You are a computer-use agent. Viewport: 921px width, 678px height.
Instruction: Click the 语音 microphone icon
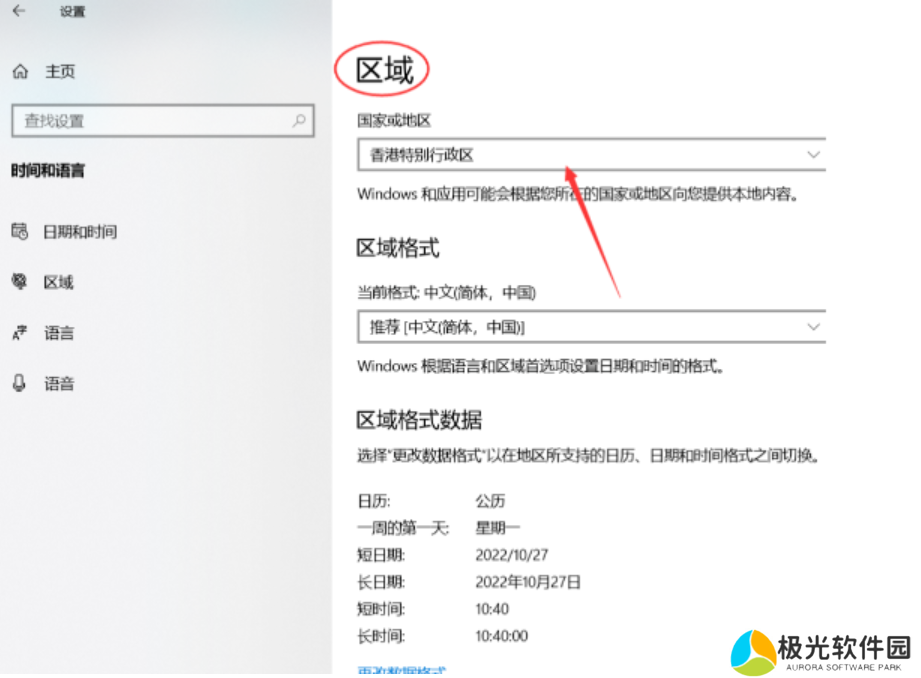coord(20,384)
